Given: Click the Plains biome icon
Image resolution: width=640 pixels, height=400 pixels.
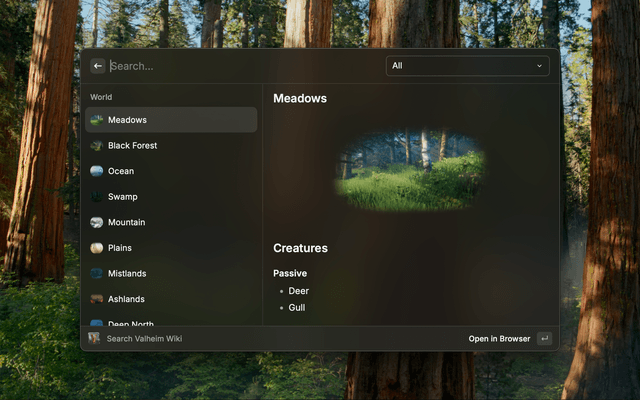Looking at the screenshot, I should click(96, 248).
